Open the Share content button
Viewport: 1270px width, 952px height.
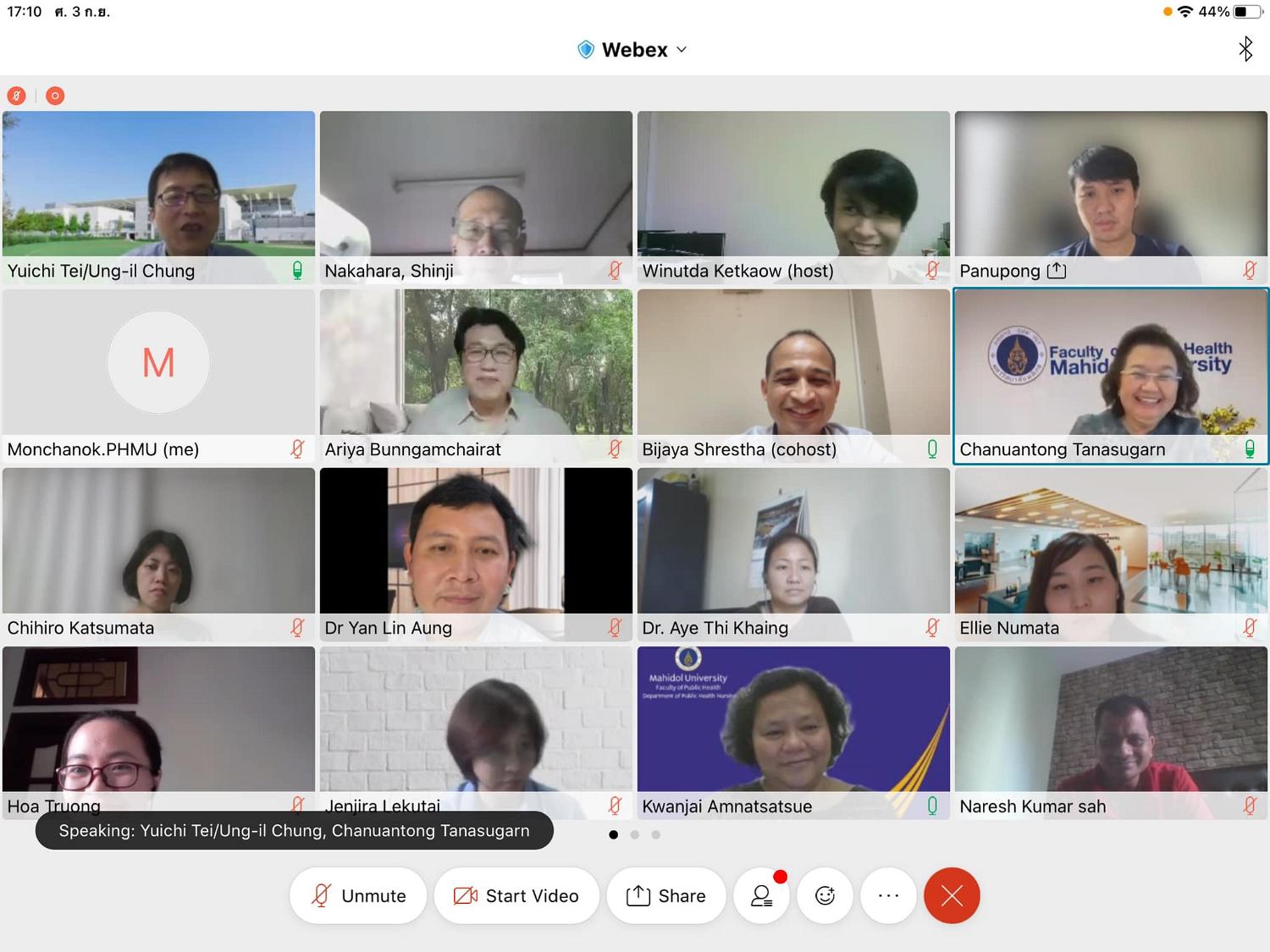pyautogui.click(x=666, y=895)
